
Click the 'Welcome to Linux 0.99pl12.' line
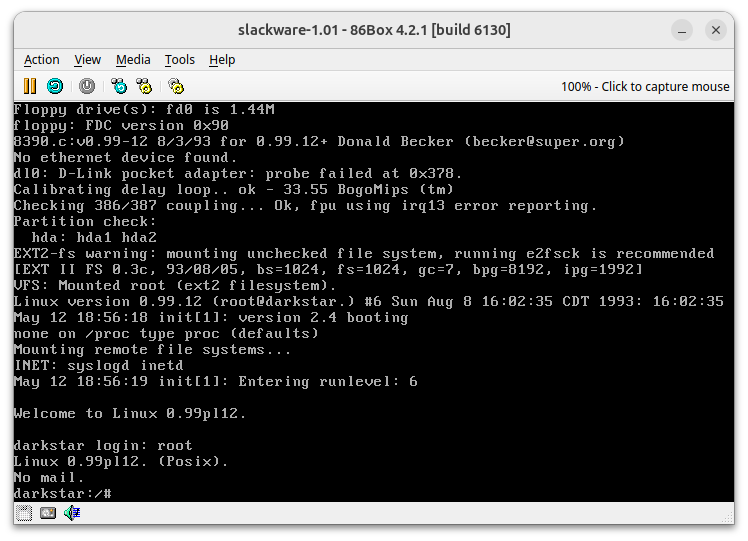[130, 413]
